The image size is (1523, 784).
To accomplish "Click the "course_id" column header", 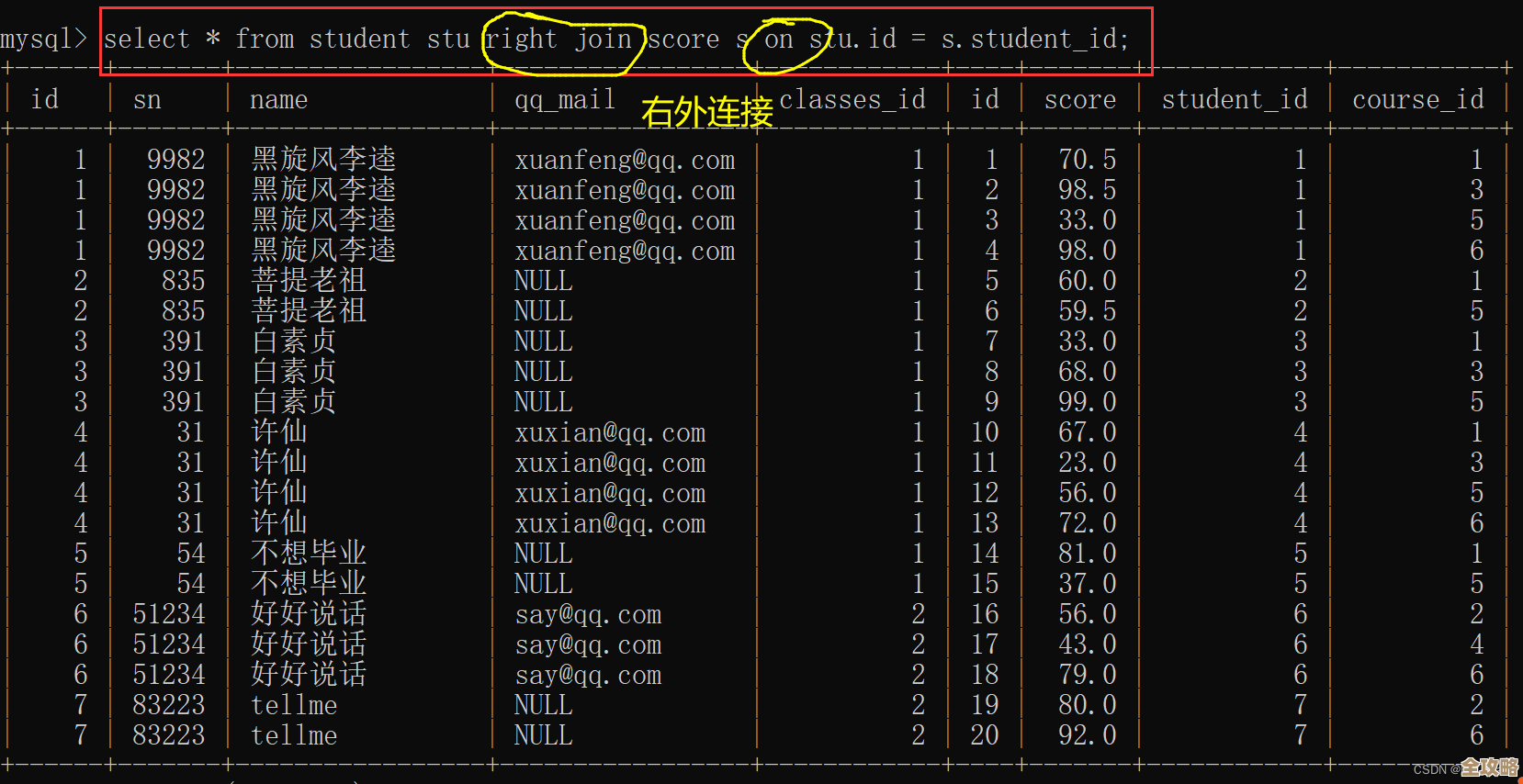I will point(1417,99).
